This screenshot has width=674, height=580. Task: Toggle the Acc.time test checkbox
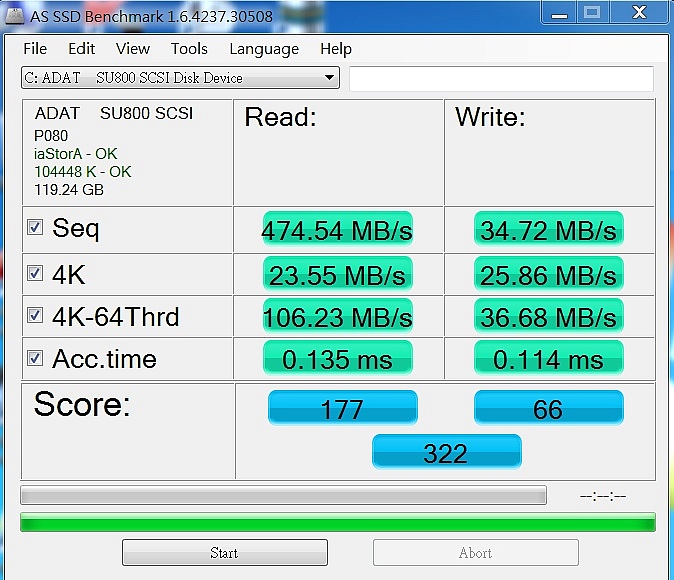point(35,358)
